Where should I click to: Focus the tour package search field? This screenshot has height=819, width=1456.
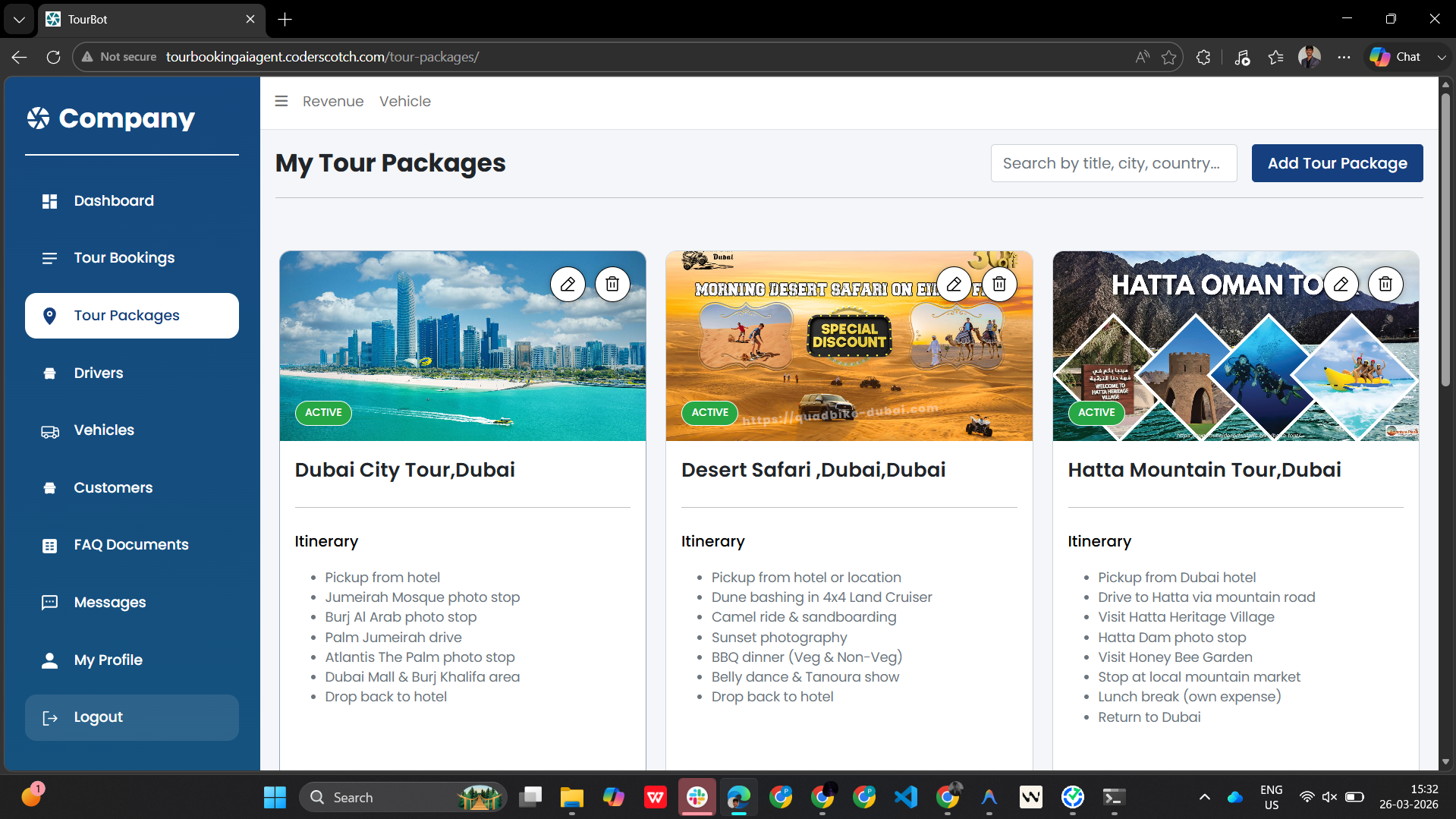pyautogui.click(x=1114, y=163)
